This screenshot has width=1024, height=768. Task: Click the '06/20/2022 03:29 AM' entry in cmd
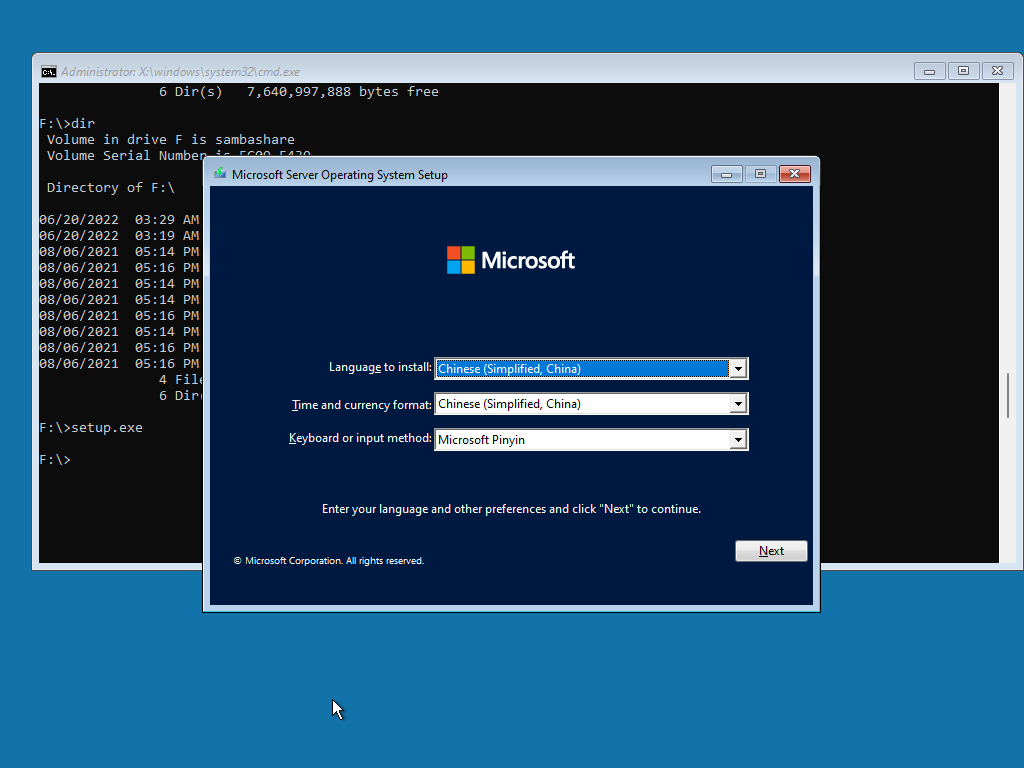[119, 219]
